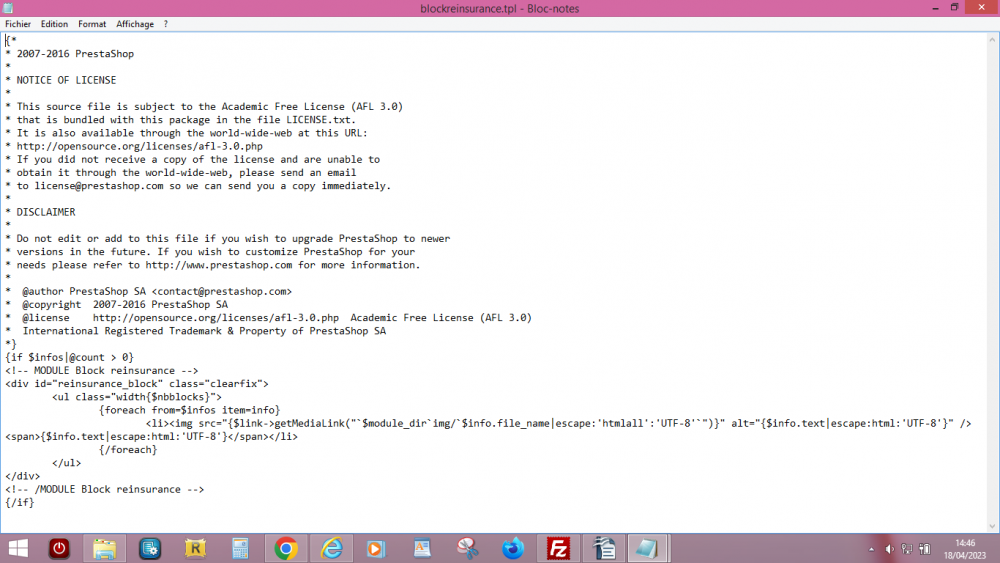The height and width of the screenshot is (563, 1000).
Task: Click license@prestashop.com in the text
Action: click(99, 186)
